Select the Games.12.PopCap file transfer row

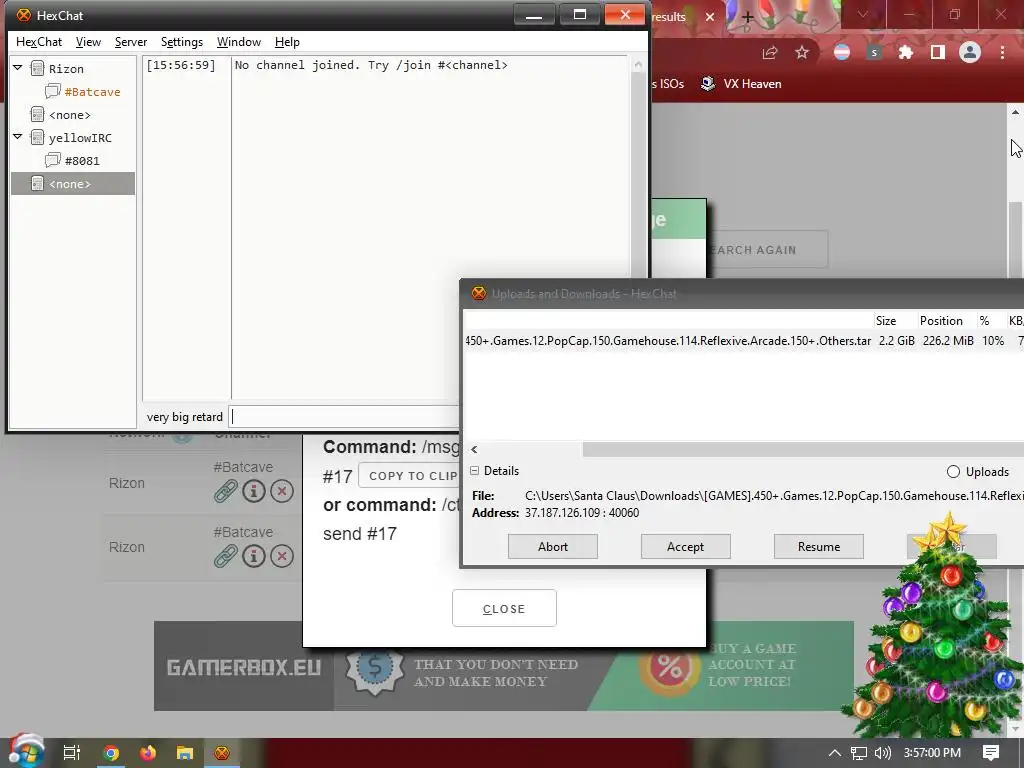point(743,341)
